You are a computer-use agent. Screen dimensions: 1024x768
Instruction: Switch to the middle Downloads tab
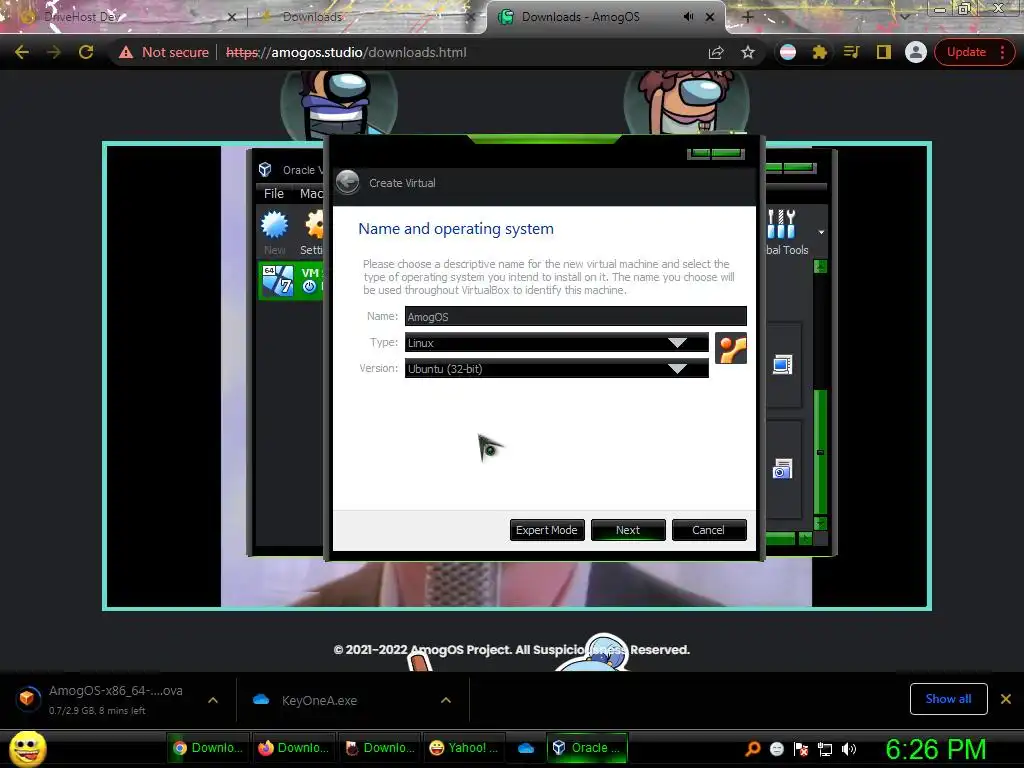pos(366,17)
